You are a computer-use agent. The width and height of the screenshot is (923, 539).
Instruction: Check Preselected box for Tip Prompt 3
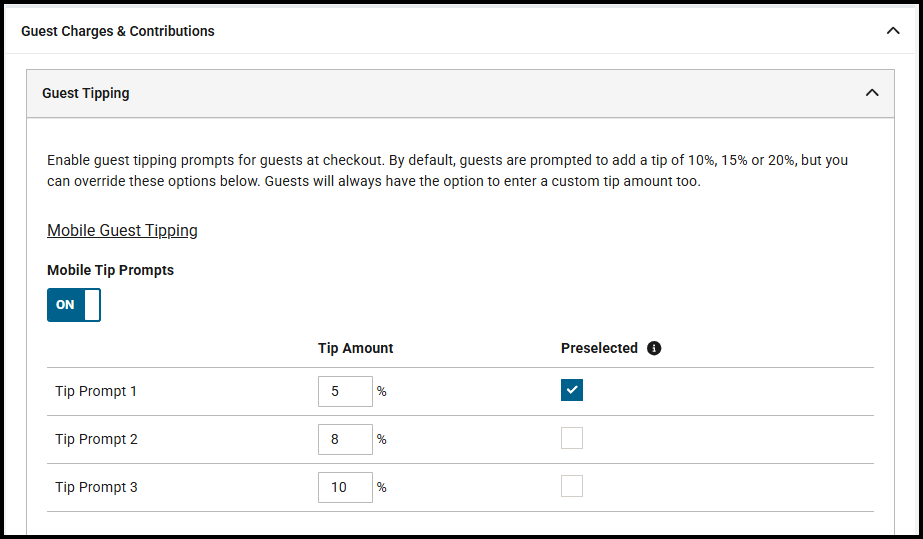click(572, 487)
